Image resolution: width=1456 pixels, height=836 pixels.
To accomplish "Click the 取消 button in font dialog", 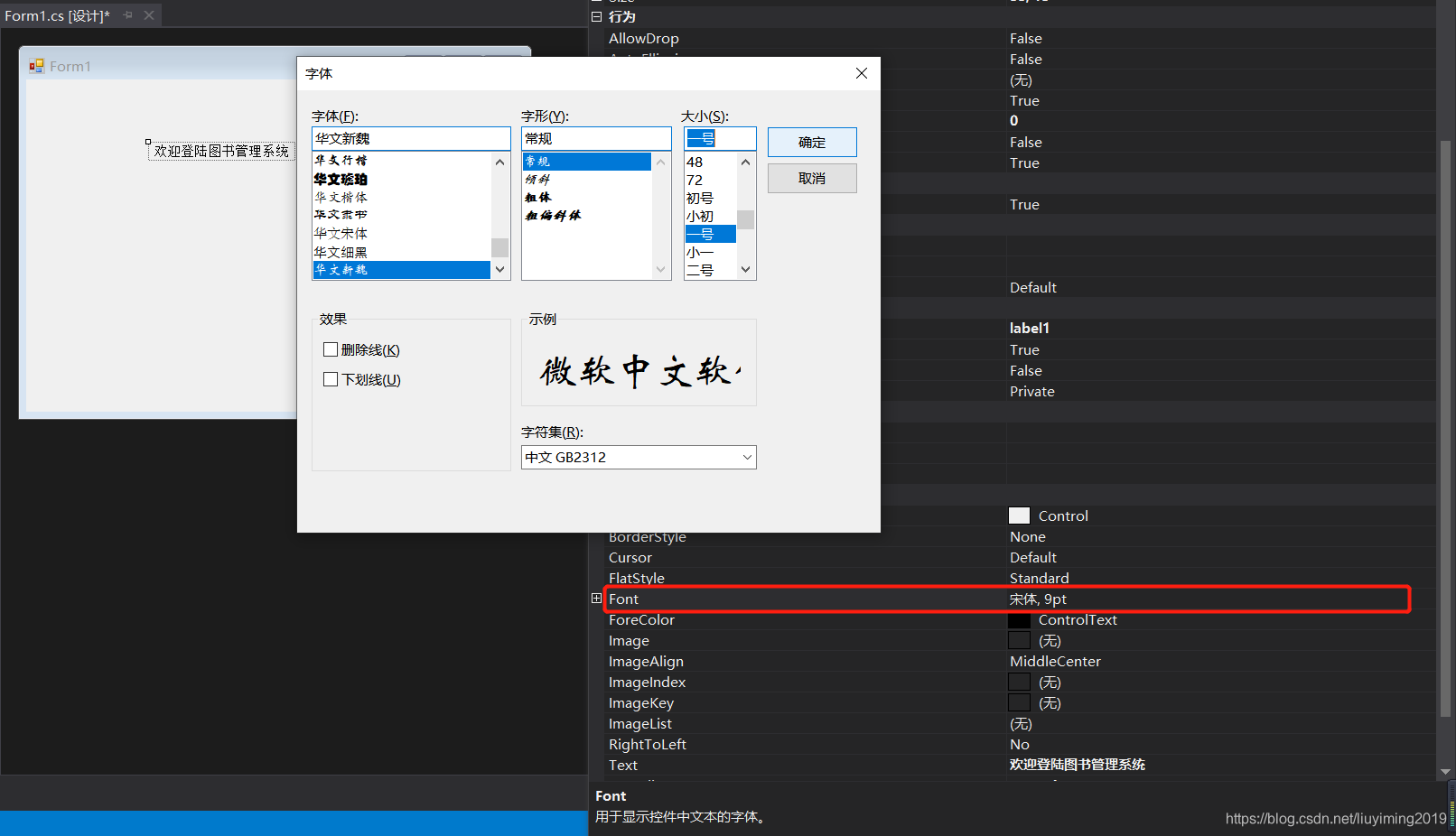I will tap(812, 179).
